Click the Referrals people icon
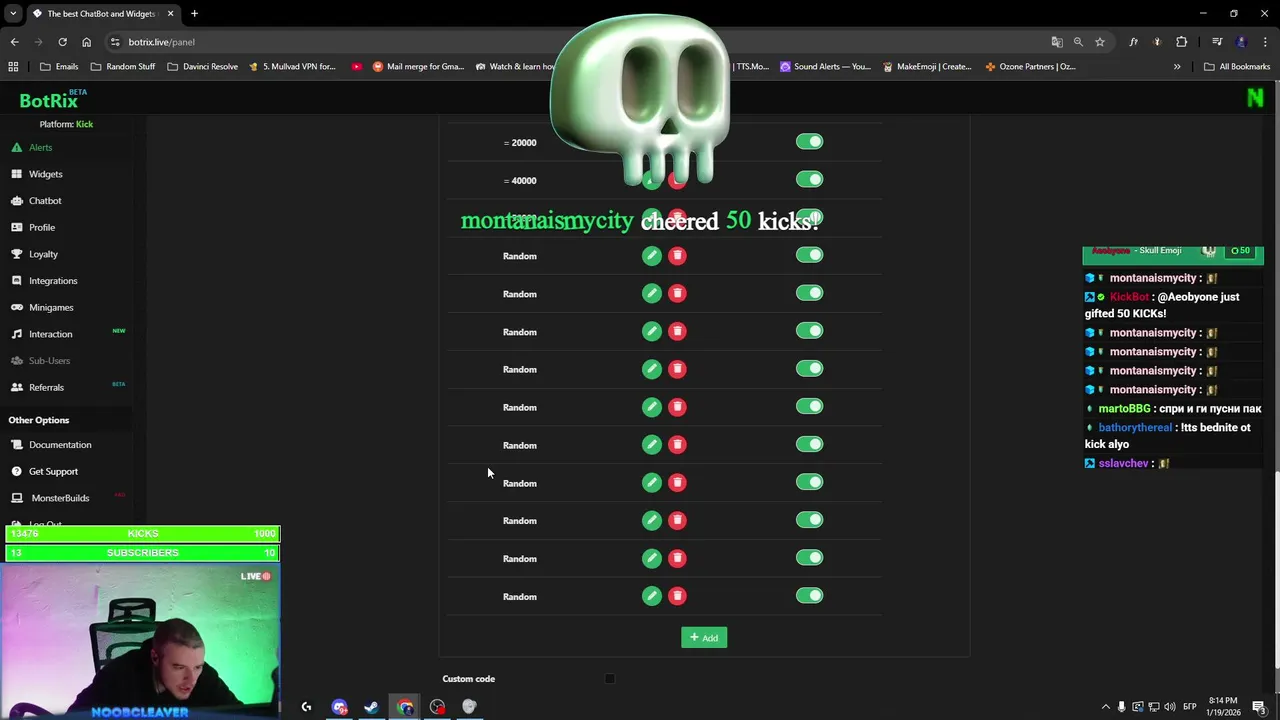This screenshot has width=1280, height=720. click(17, 387)
